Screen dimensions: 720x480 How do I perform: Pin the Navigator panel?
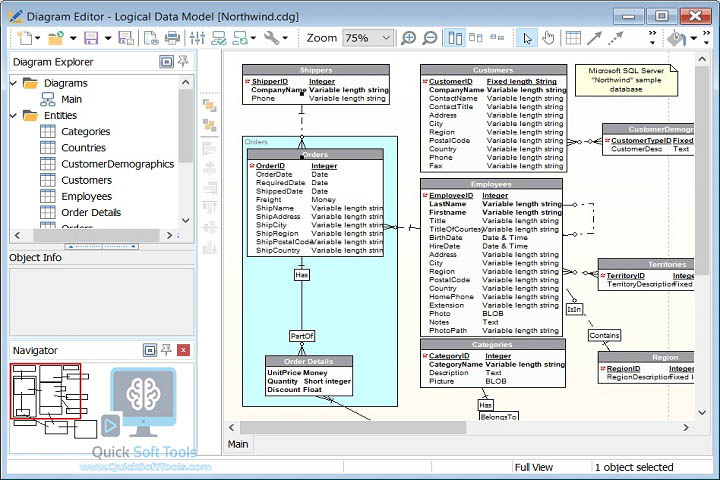click(x=166, y=350)
